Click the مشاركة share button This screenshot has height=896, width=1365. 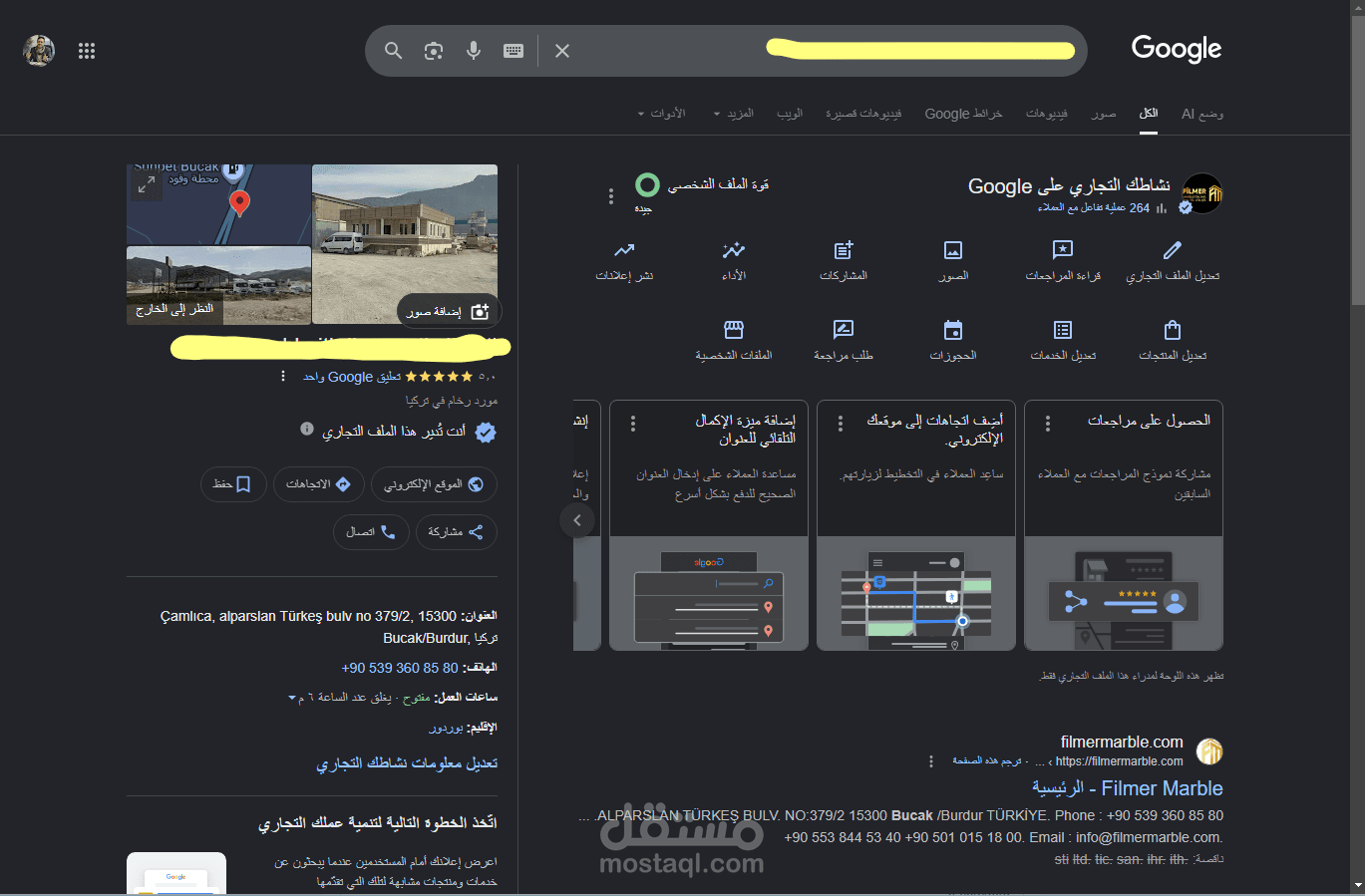pos(456,532)
